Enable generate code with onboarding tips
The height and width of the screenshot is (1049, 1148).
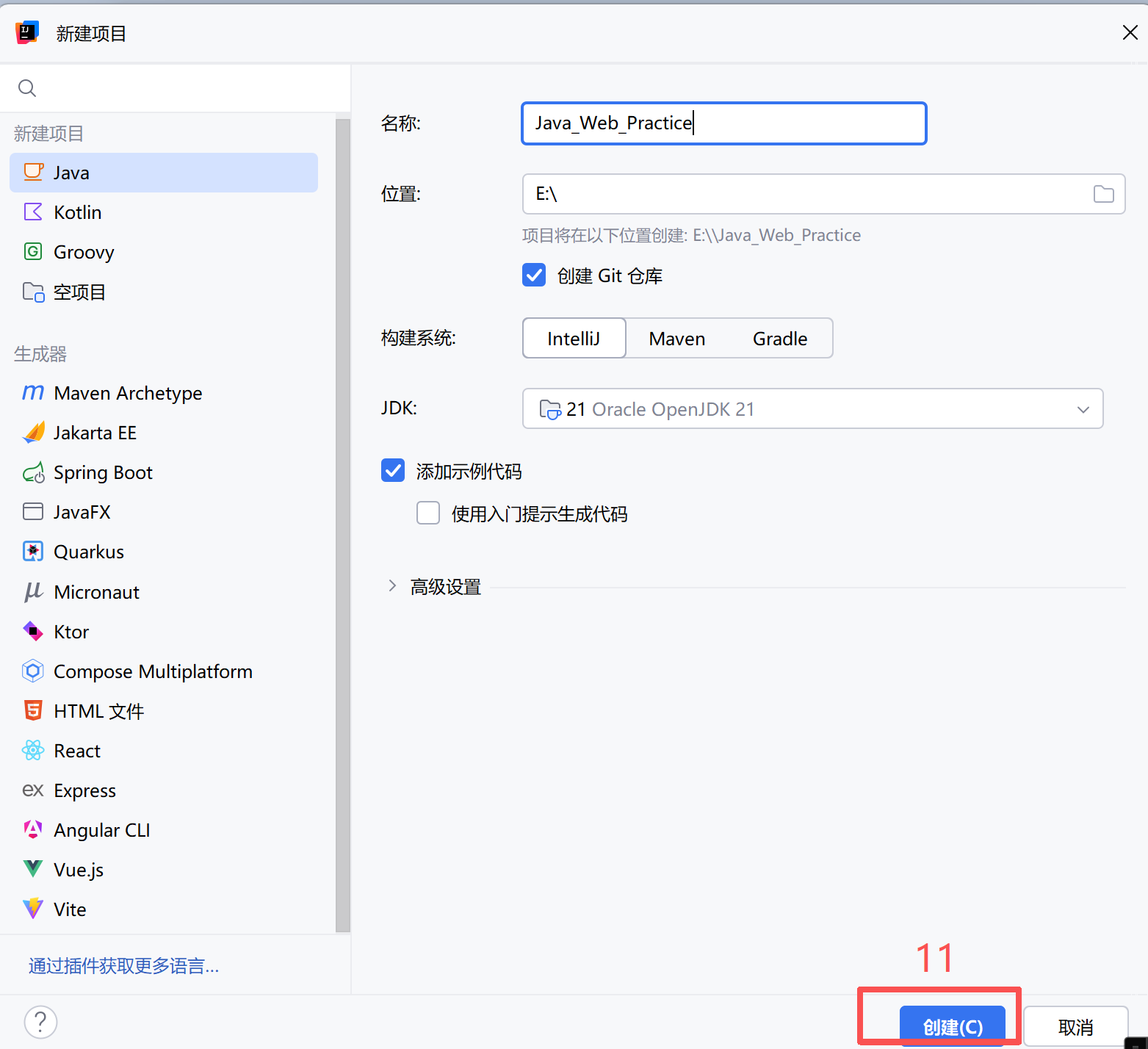coord(428,513)
